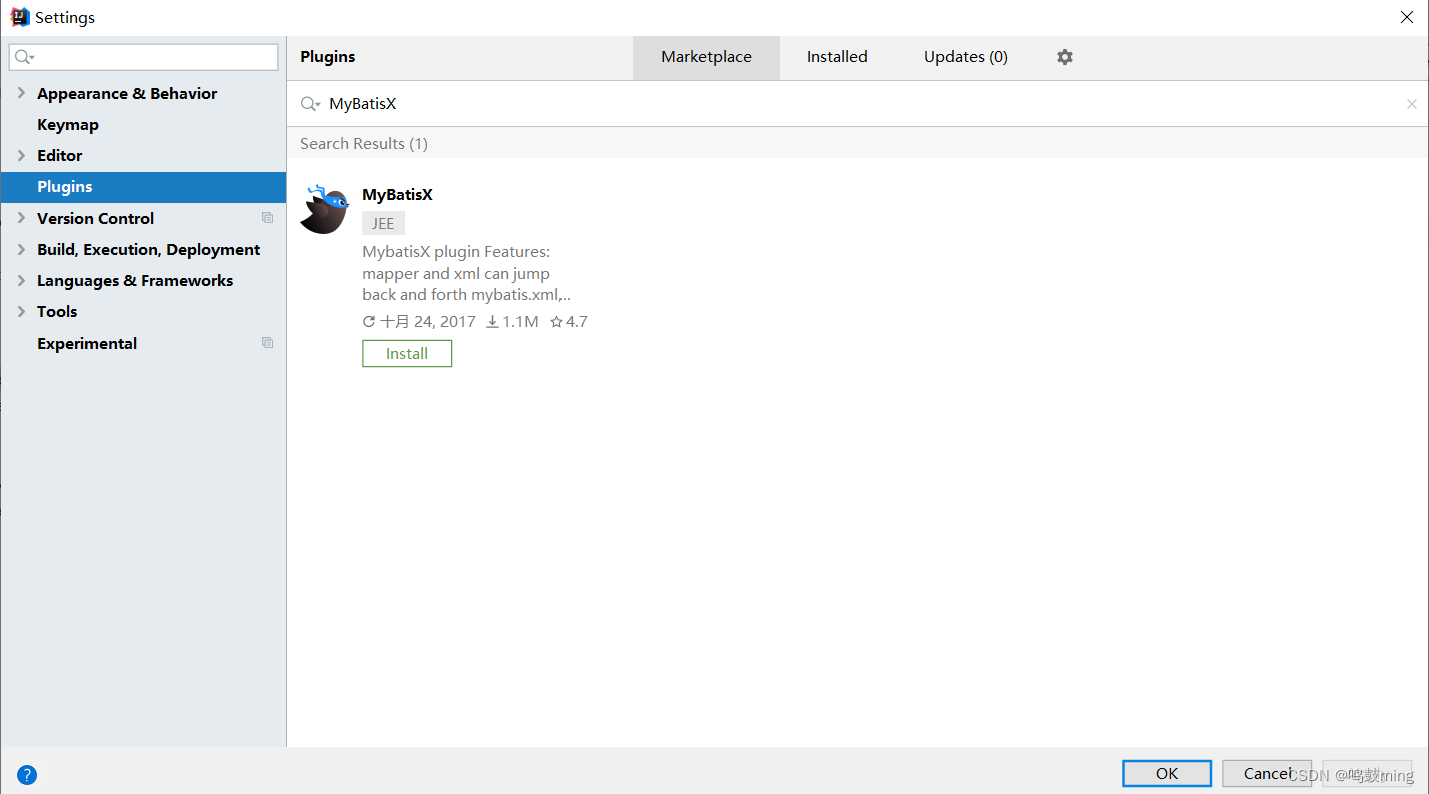Click the JEE category tag

(x=383, y=223)
